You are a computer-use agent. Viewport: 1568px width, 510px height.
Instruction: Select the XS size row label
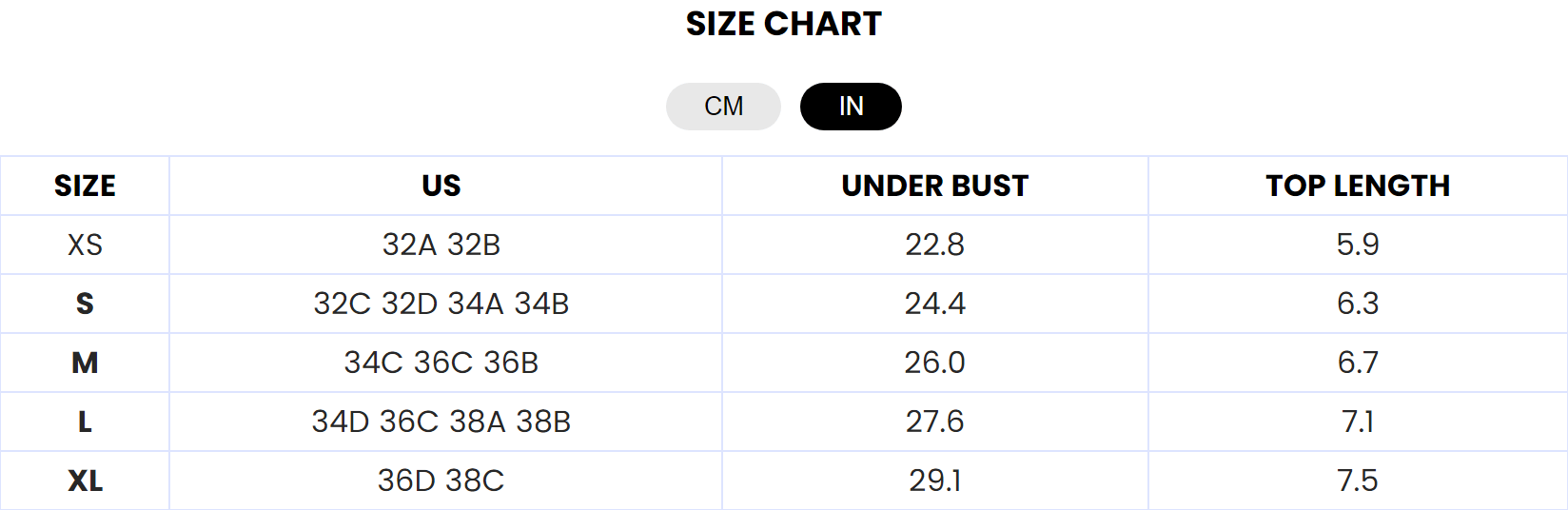coord(85,245)
